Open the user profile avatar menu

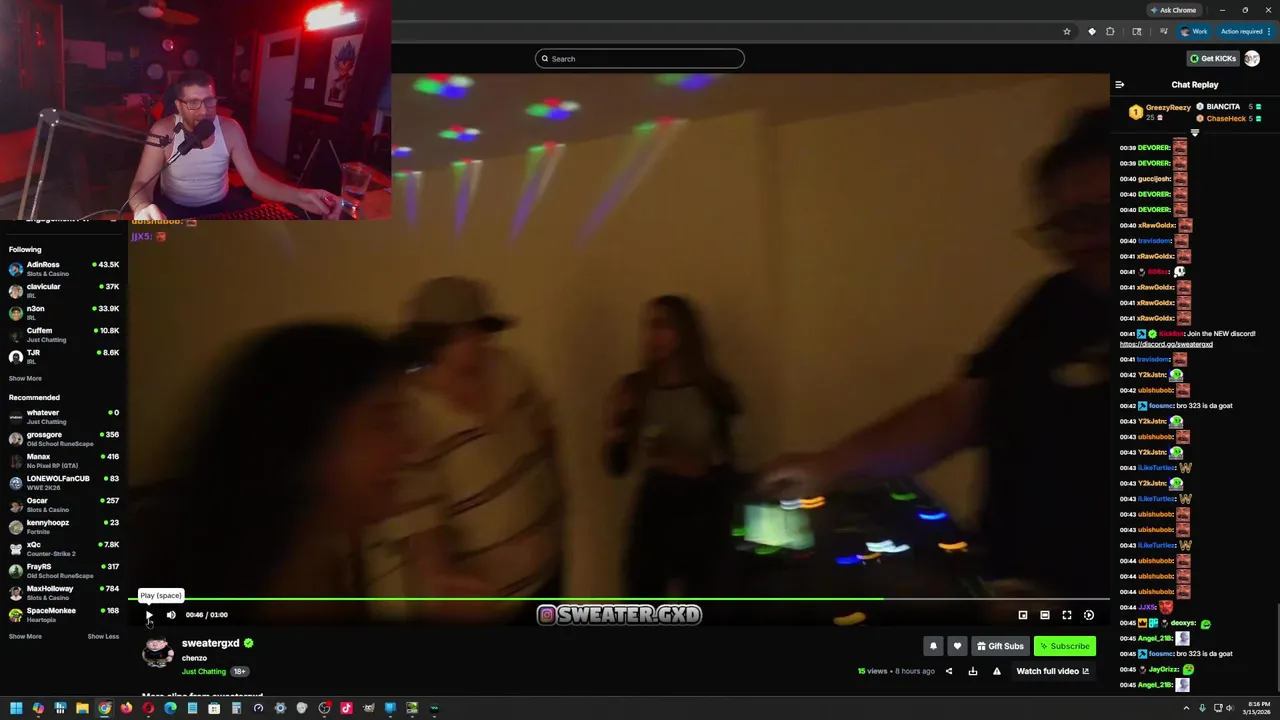coord(1252,58)
